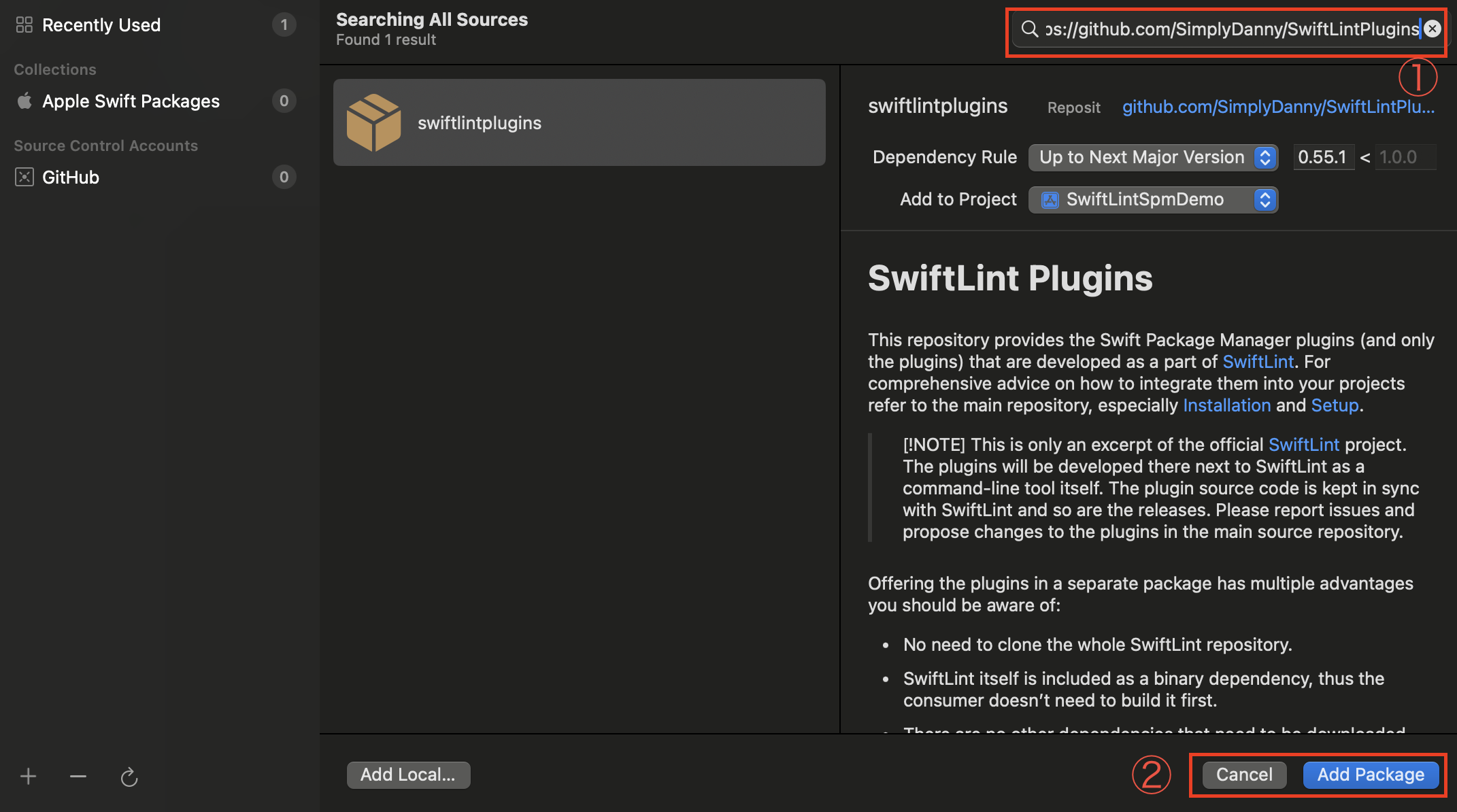Click the Cancel button
1457x812 pixels.
tap(1244, 775)
